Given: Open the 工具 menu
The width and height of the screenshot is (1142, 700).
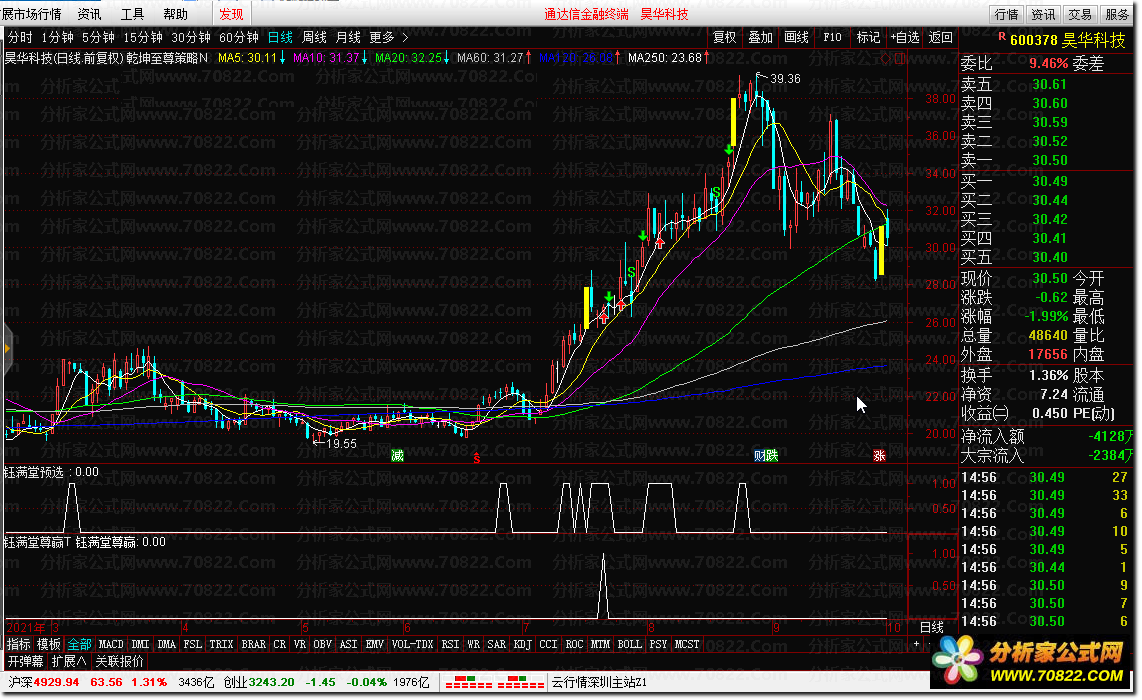Looking at the screenshot, I should [x=132, y=14].
